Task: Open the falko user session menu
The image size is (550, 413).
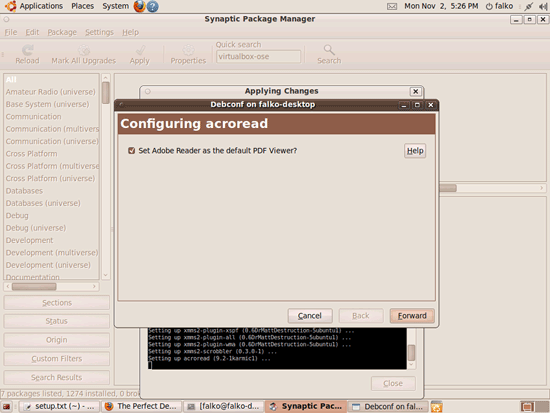Action: tap(499, 6)
